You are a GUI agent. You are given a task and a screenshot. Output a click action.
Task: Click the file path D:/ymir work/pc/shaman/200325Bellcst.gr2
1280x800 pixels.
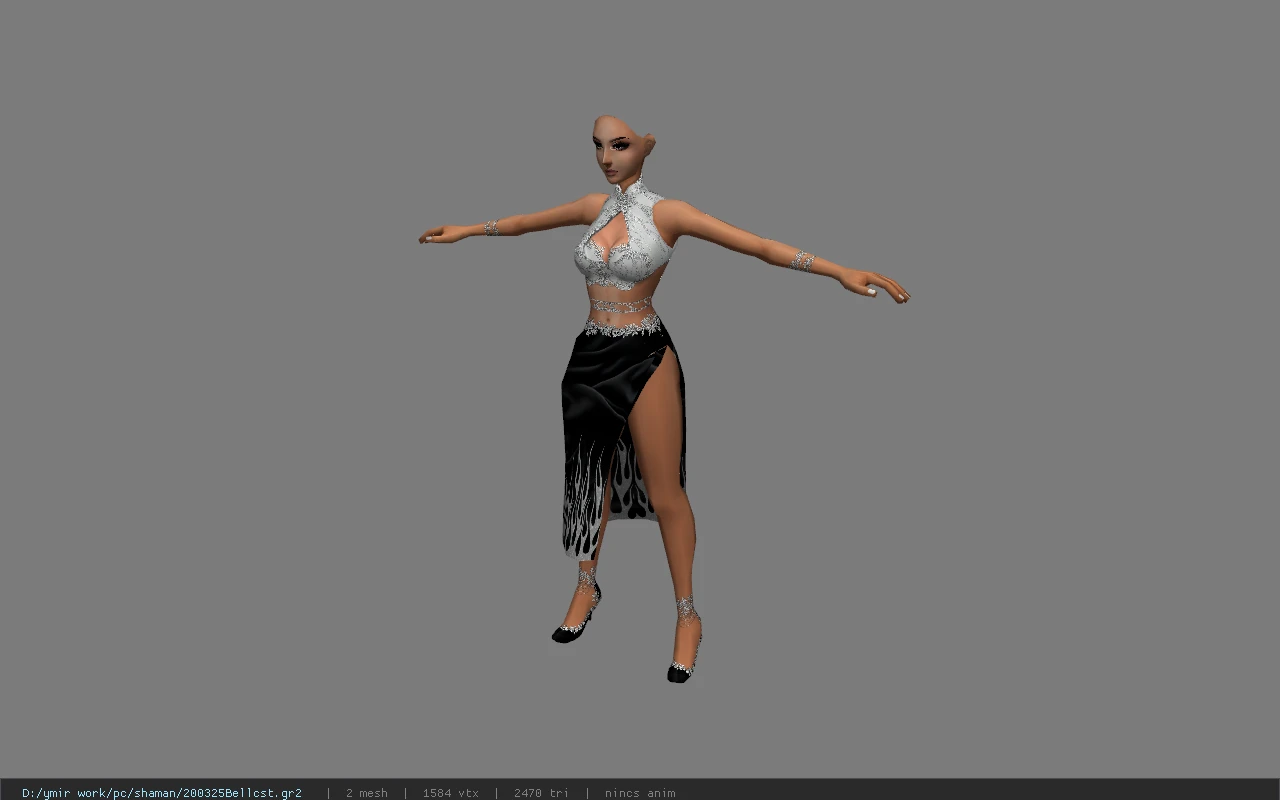tap(162, 793)
